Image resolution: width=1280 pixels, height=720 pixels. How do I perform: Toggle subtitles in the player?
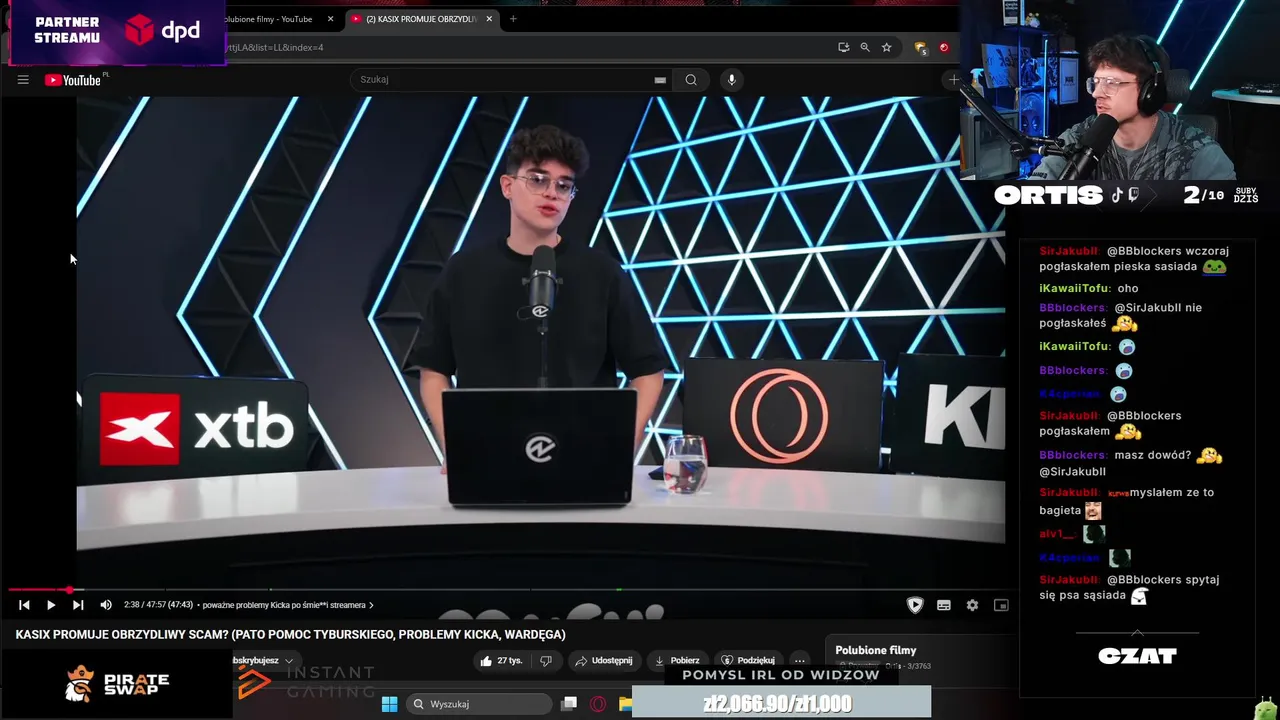[944, 605]
